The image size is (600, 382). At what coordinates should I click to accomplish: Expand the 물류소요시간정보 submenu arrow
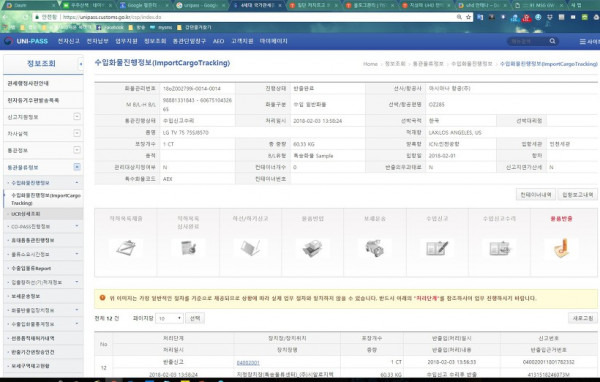click(x=77, y=254)
